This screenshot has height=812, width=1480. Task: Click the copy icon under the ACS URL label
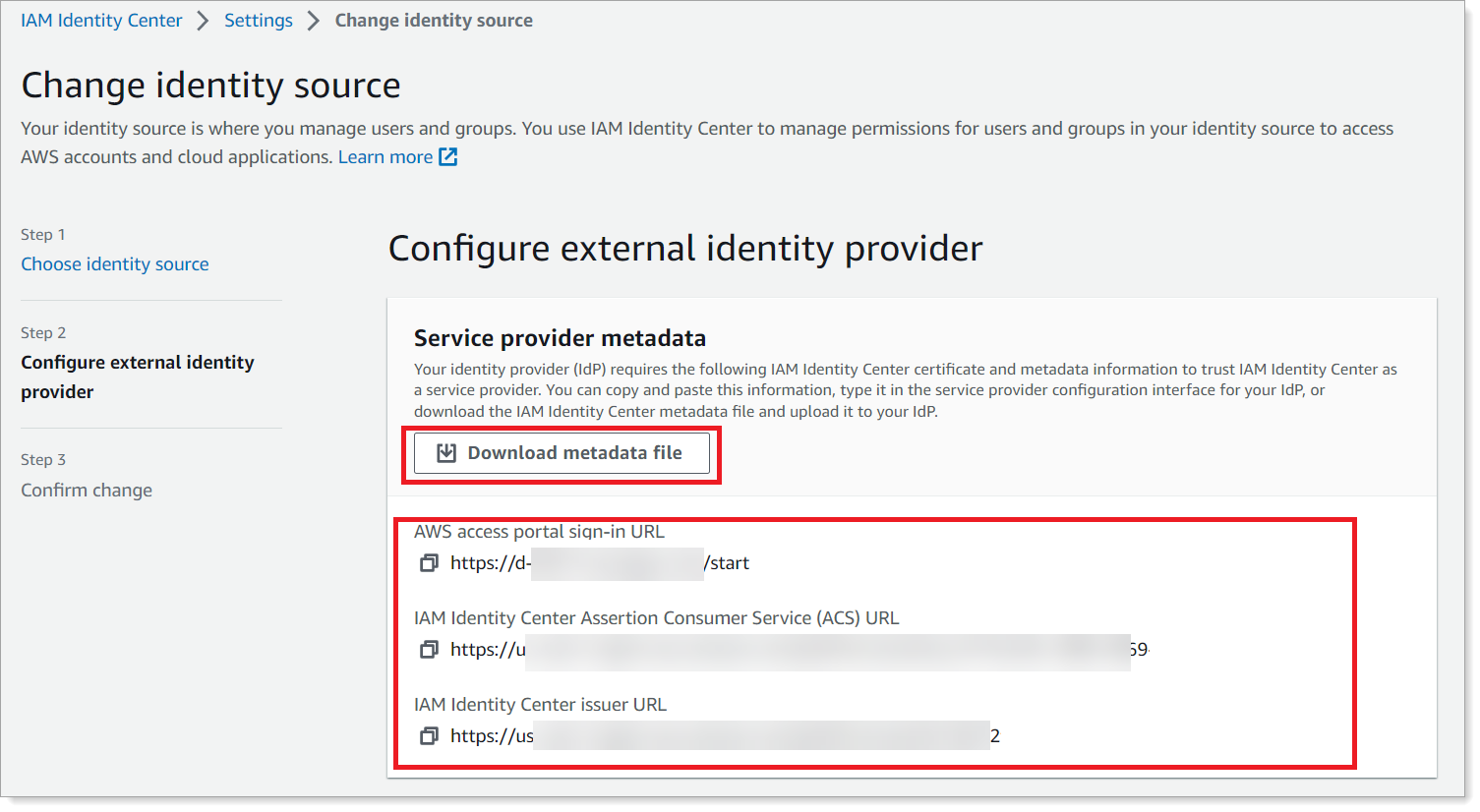[x=429, y=649]
